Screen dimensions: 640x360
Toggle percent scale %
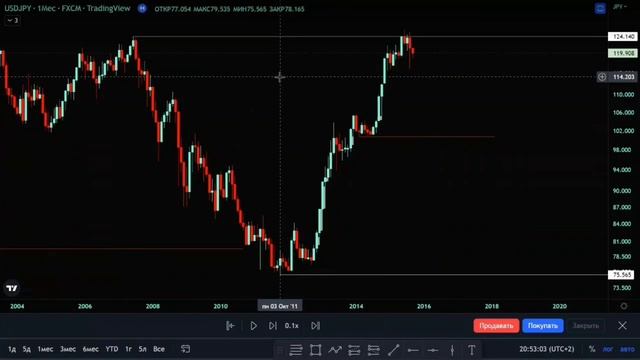[x=592, y=349]
